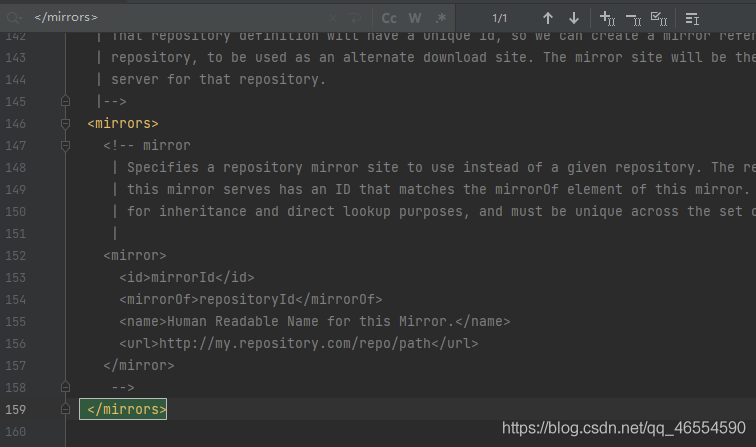The width and height of the screenshot is (756, 447).
Task: Click the highlighted </mirrors> closing tag
Action: 124,409
